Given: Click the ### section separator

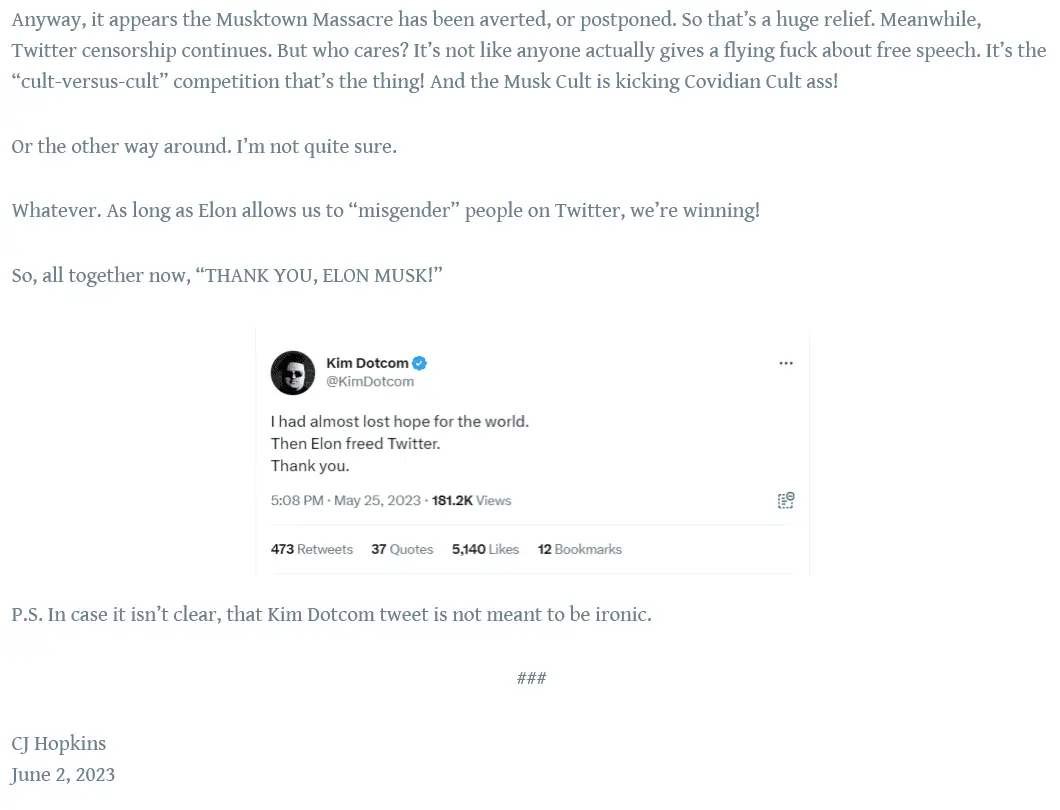Looking at the screenshot, I should (531, 679).
